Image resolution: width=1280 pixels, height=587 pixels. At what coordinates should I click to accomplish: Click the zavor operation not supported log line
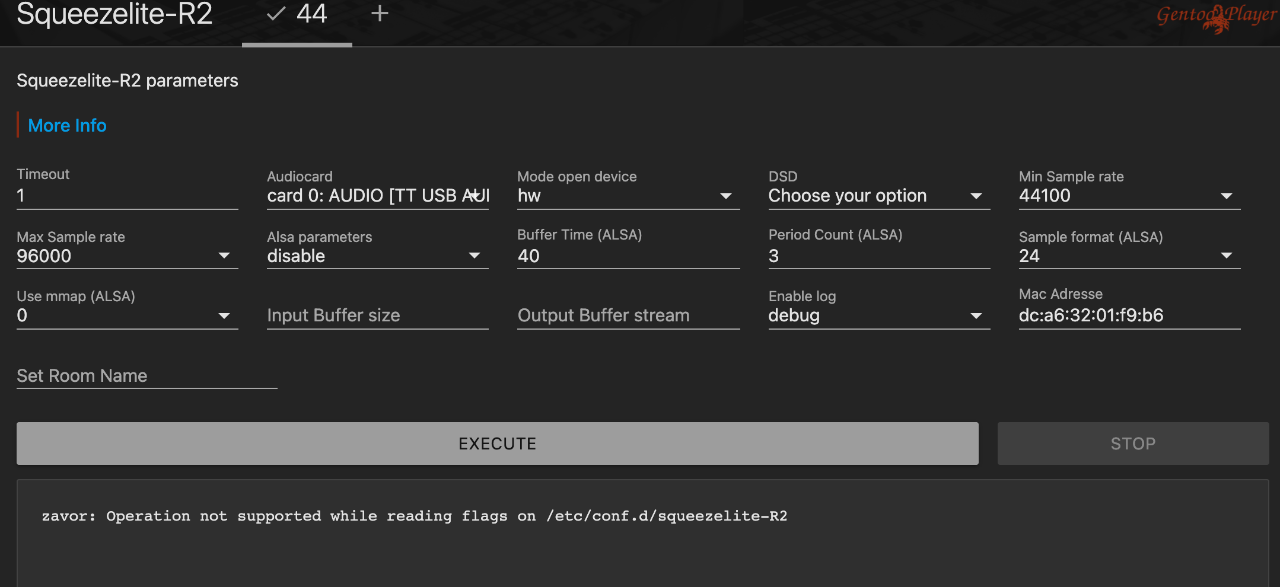tap(415, 516)
